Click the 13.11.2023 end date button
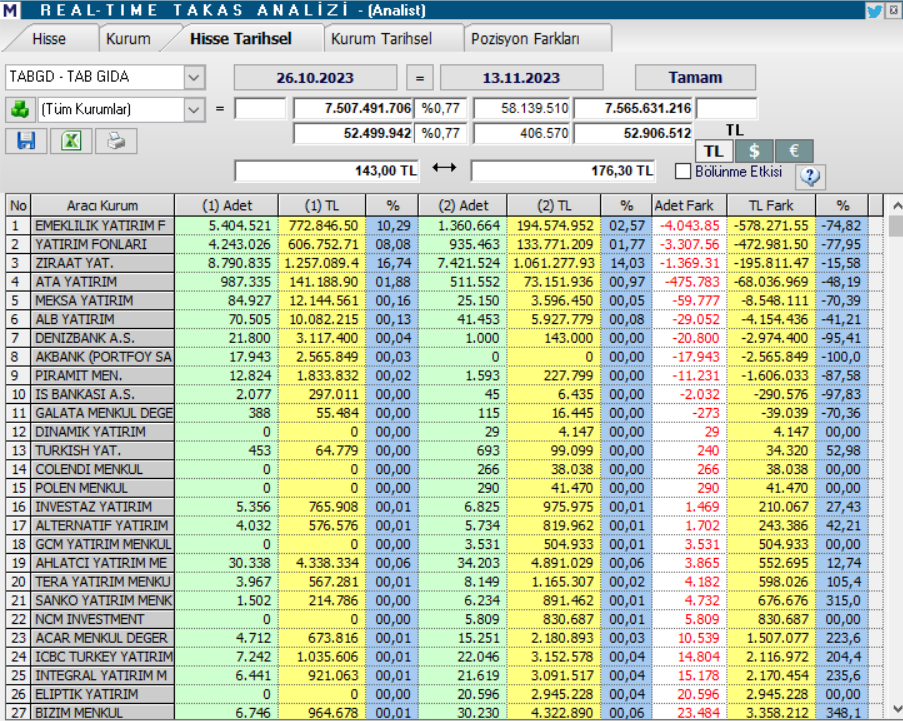This screenshot has width=903, height=721. pos(521,77)
